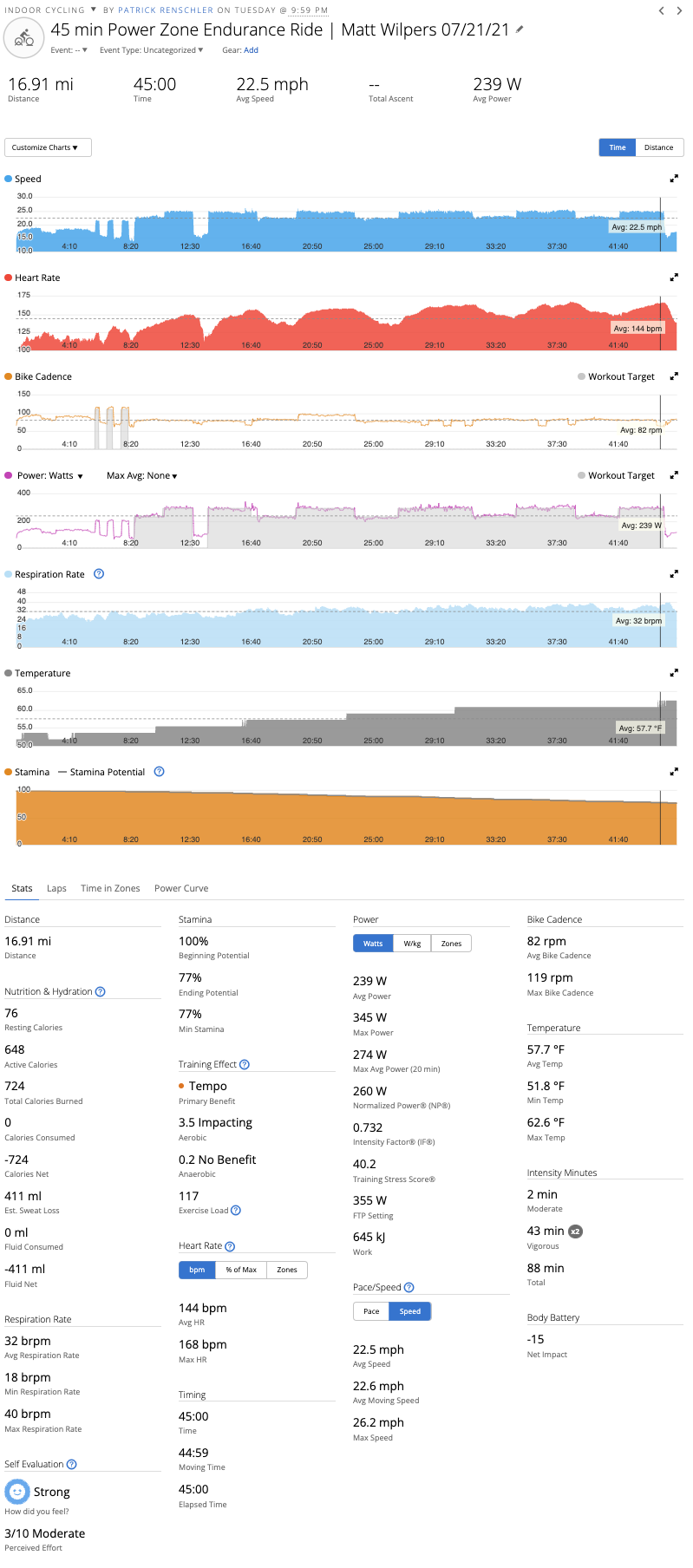
Task: Open Respiration Rate help info
Action: [x=98, y=573]
